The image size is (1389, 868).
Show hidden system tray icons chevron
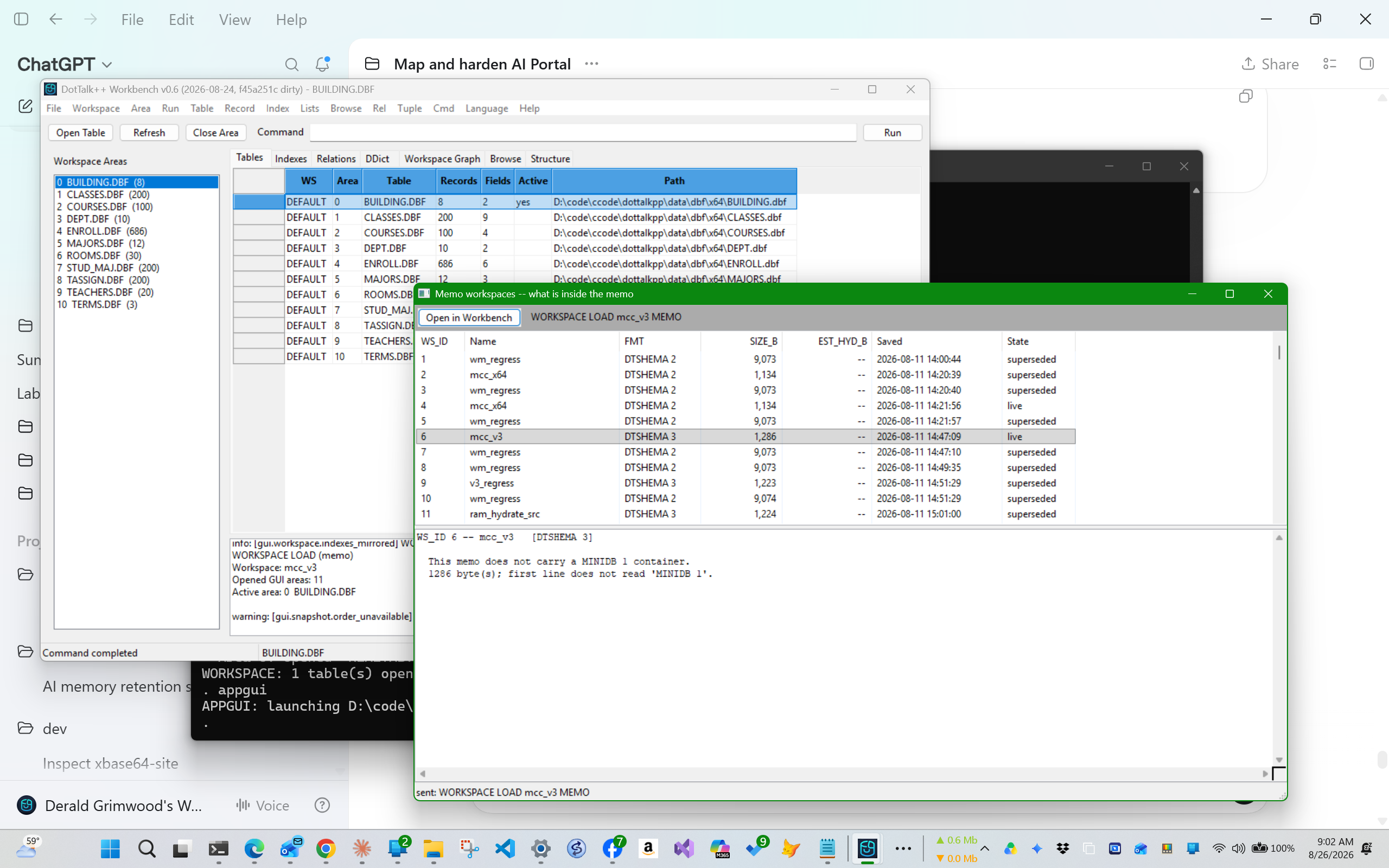point(984,848)
